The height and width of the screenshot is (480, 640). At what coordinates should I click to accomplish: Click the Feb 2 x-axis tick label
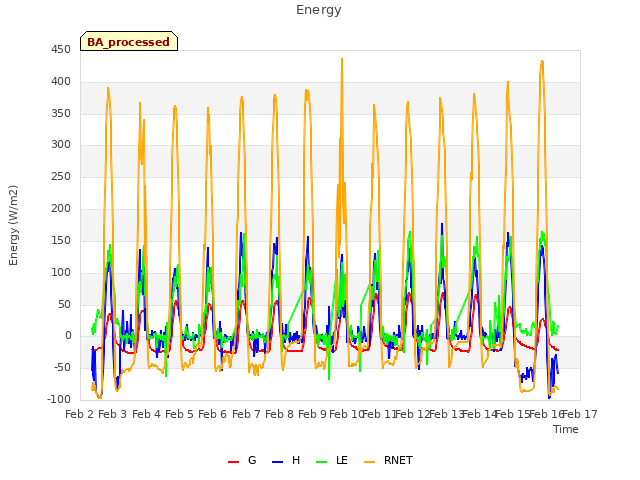(x=80, y=414)
